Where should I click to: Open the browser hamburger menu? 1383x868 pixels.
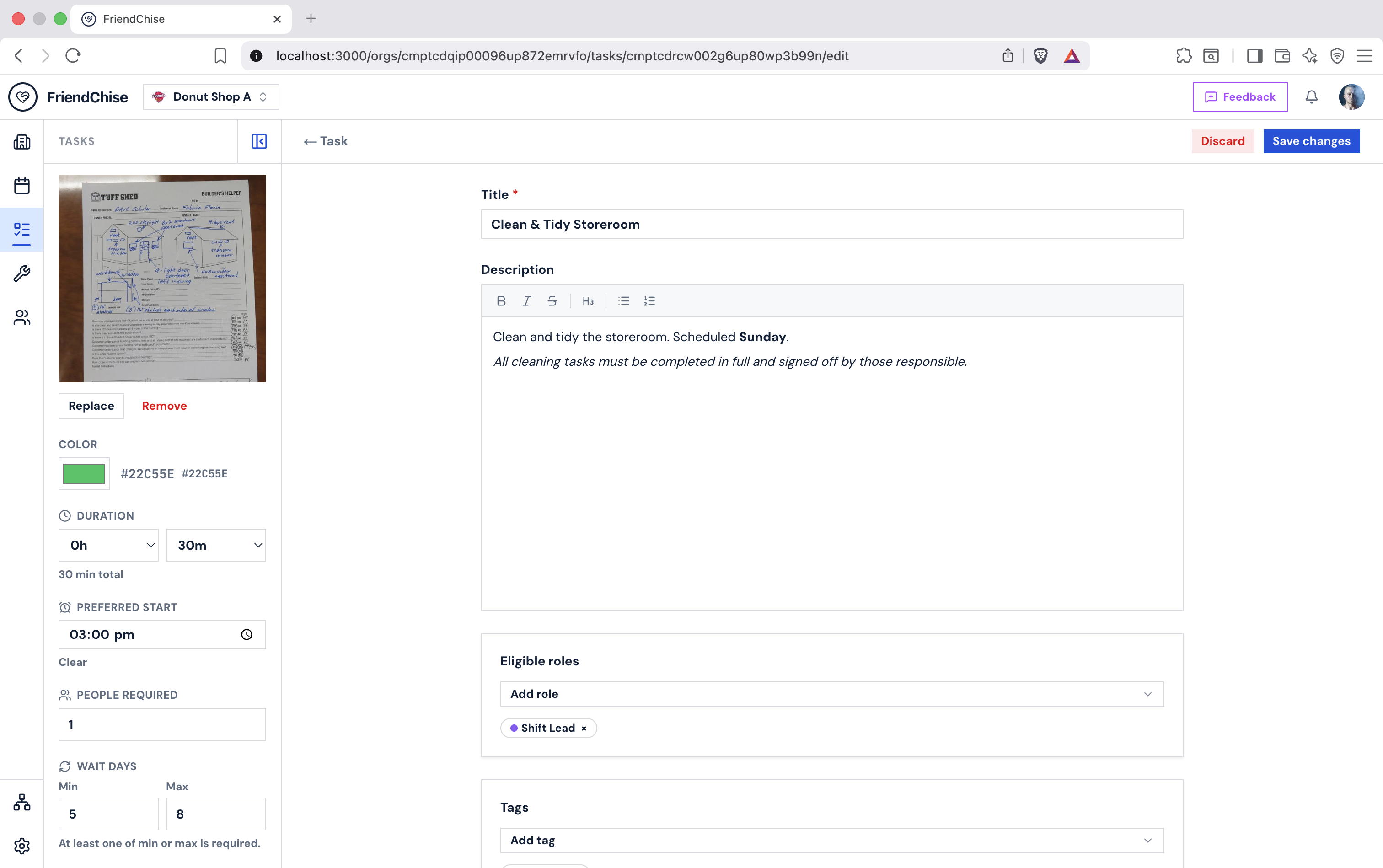pyautogui.click(x=1365, y=56)
